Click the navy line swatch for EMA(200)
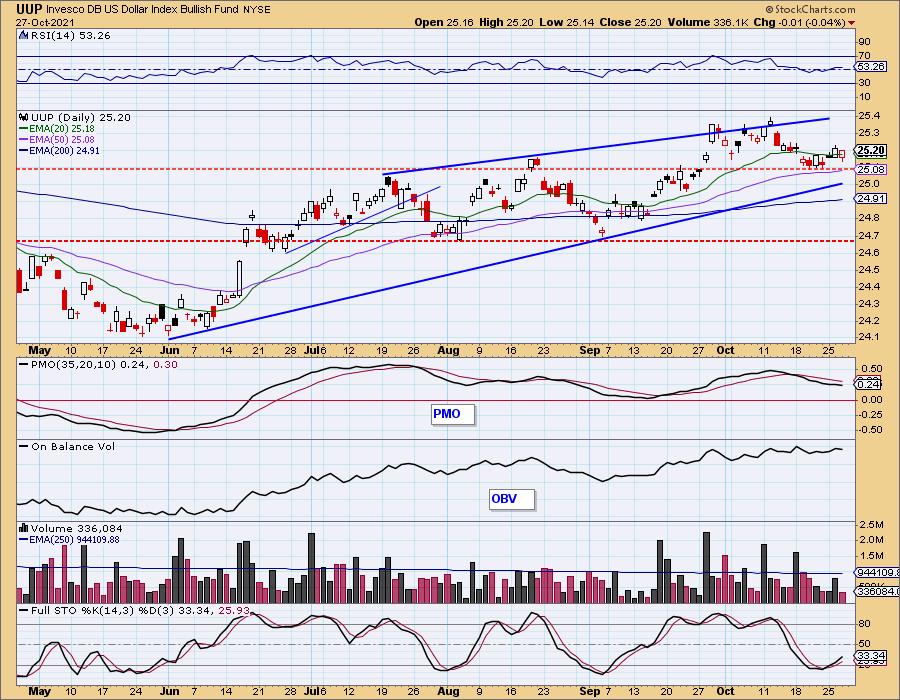 point(24,151)
